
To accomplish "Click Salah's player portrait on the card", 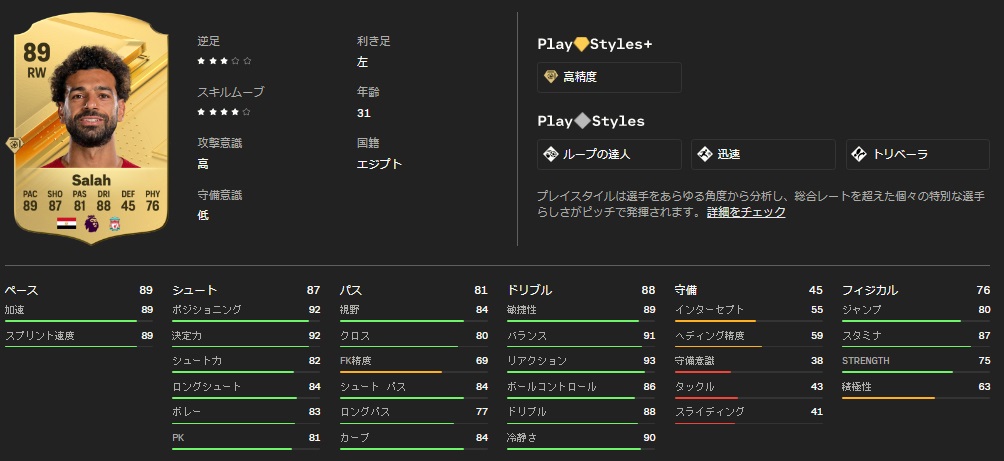I will point(91,110).
